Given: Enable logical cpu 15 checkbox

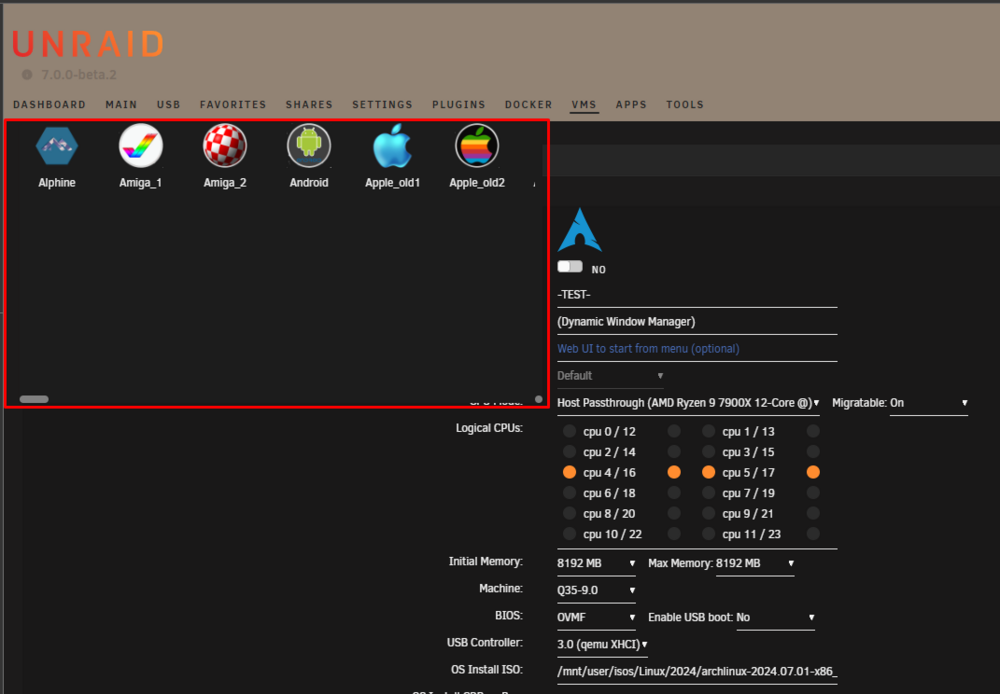Looking at the screenshot, I should tap(812, 452).
